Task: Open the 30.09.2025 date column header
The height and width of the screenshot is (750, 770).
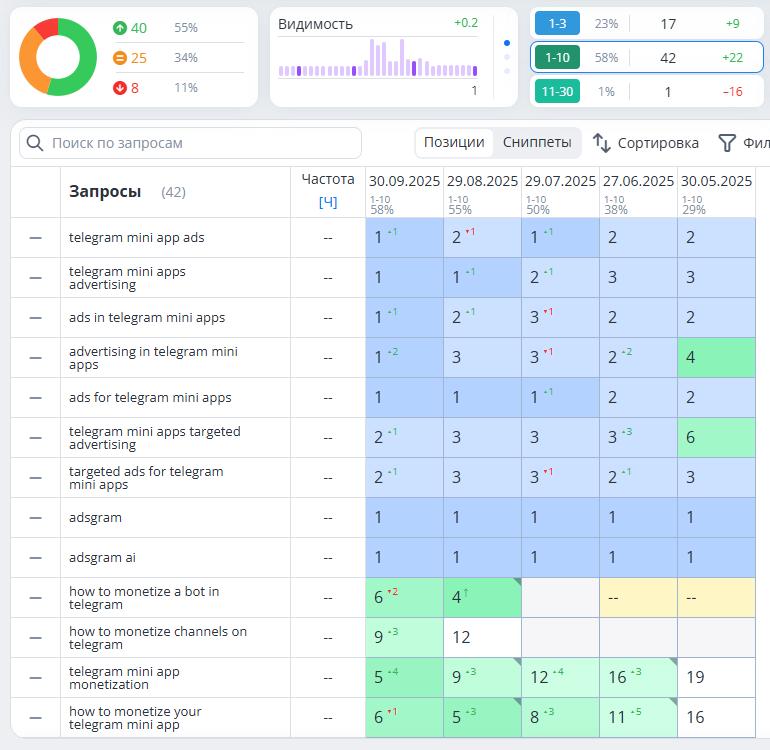Action: point(404,181)
